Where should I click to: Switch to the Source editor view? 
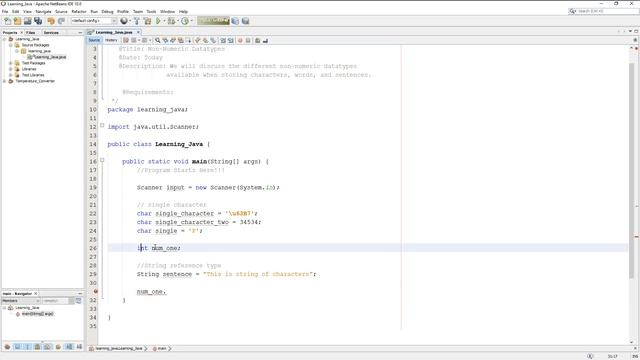pos(94,40)
